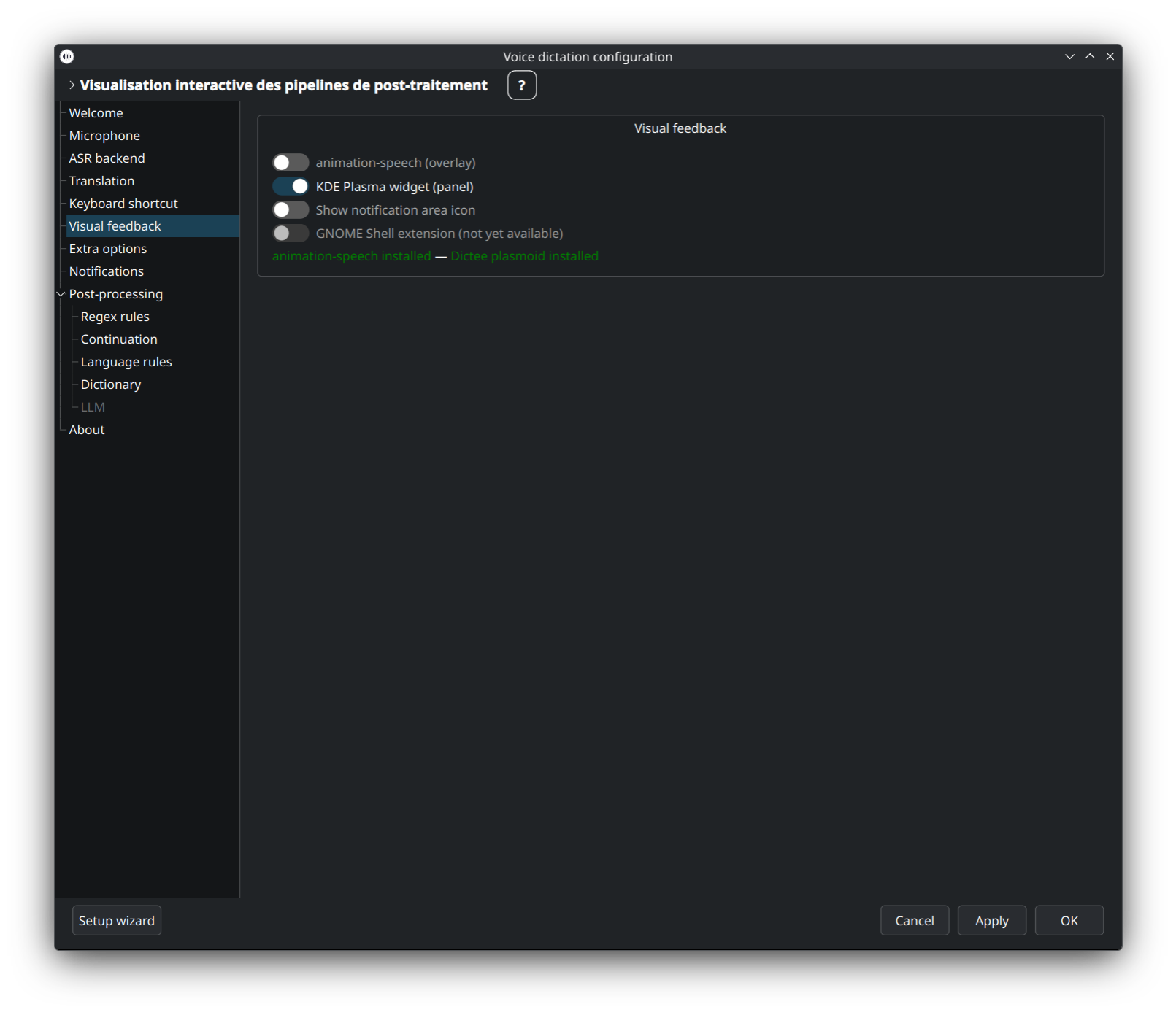Open the question mark help button
Screen dimensions: 1176x1015
[x=522, y=85]
